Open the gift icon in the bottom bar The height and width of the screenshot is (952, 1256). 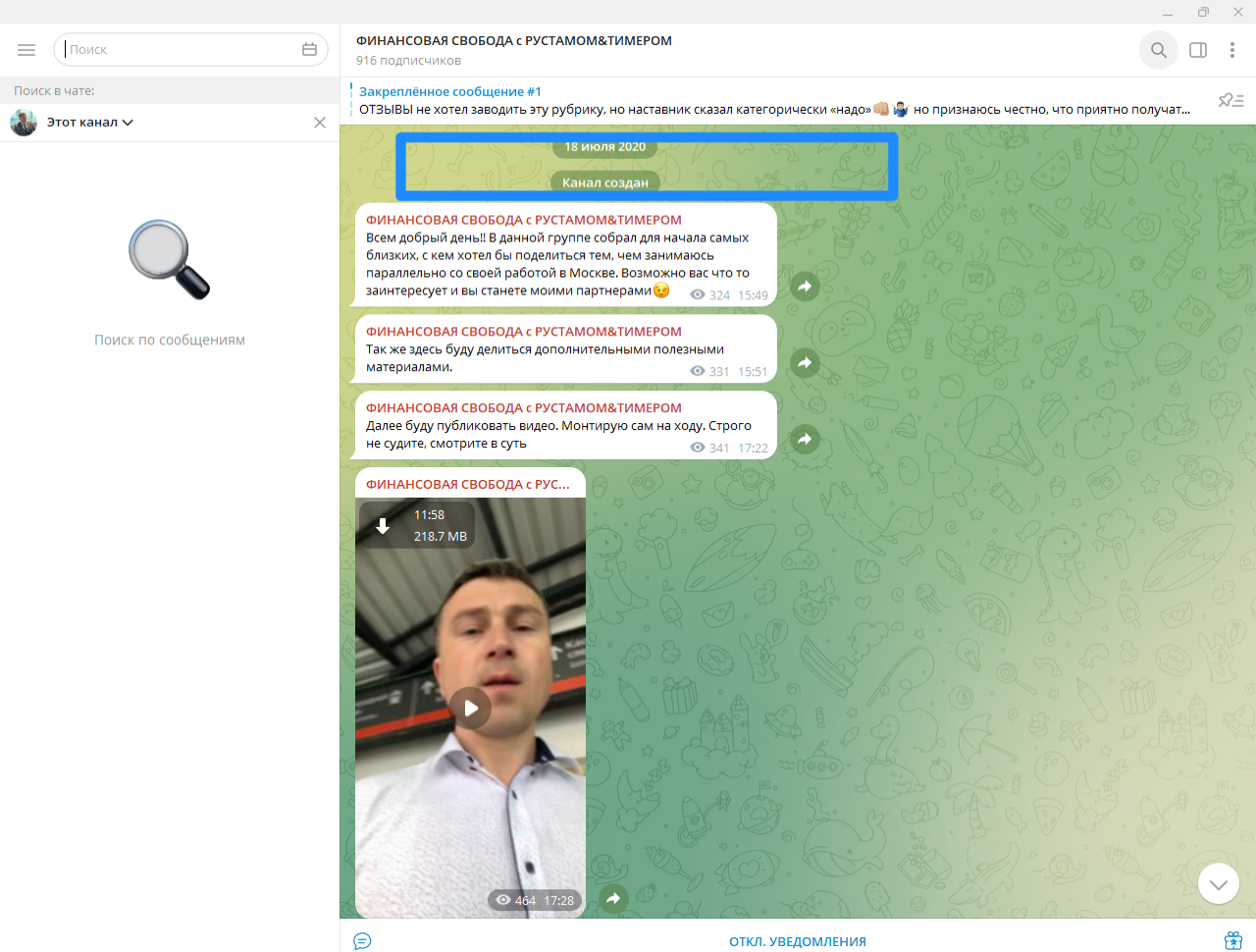point(1232,940)
